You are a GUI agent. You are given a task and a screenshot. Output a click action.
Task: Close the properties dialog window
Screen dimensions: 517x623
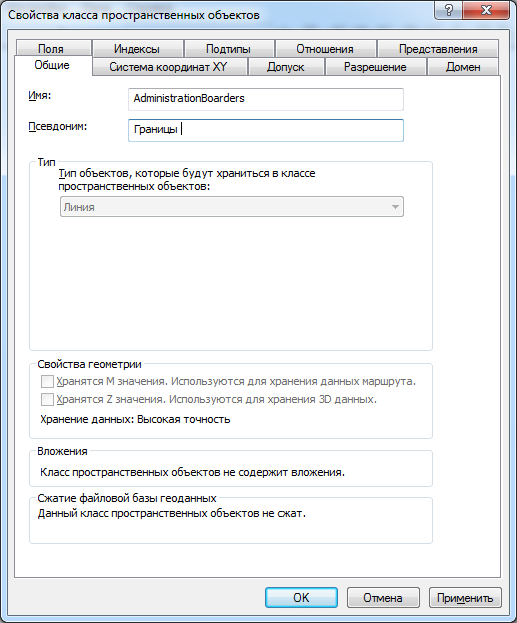pyautogui.click(x=486, y=10)
